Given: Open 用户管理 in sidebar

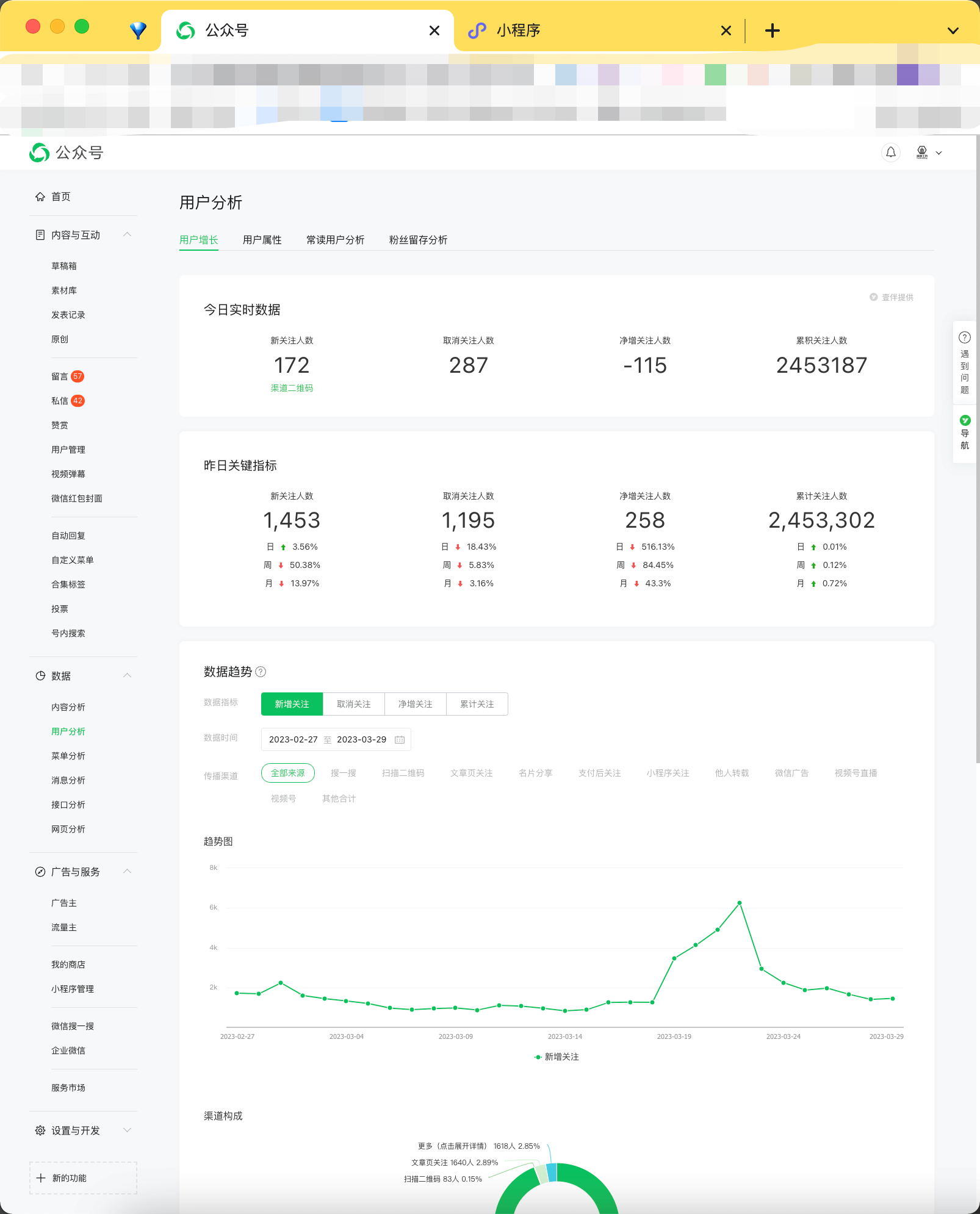Looking at the screenshot, I should (68, 450).
